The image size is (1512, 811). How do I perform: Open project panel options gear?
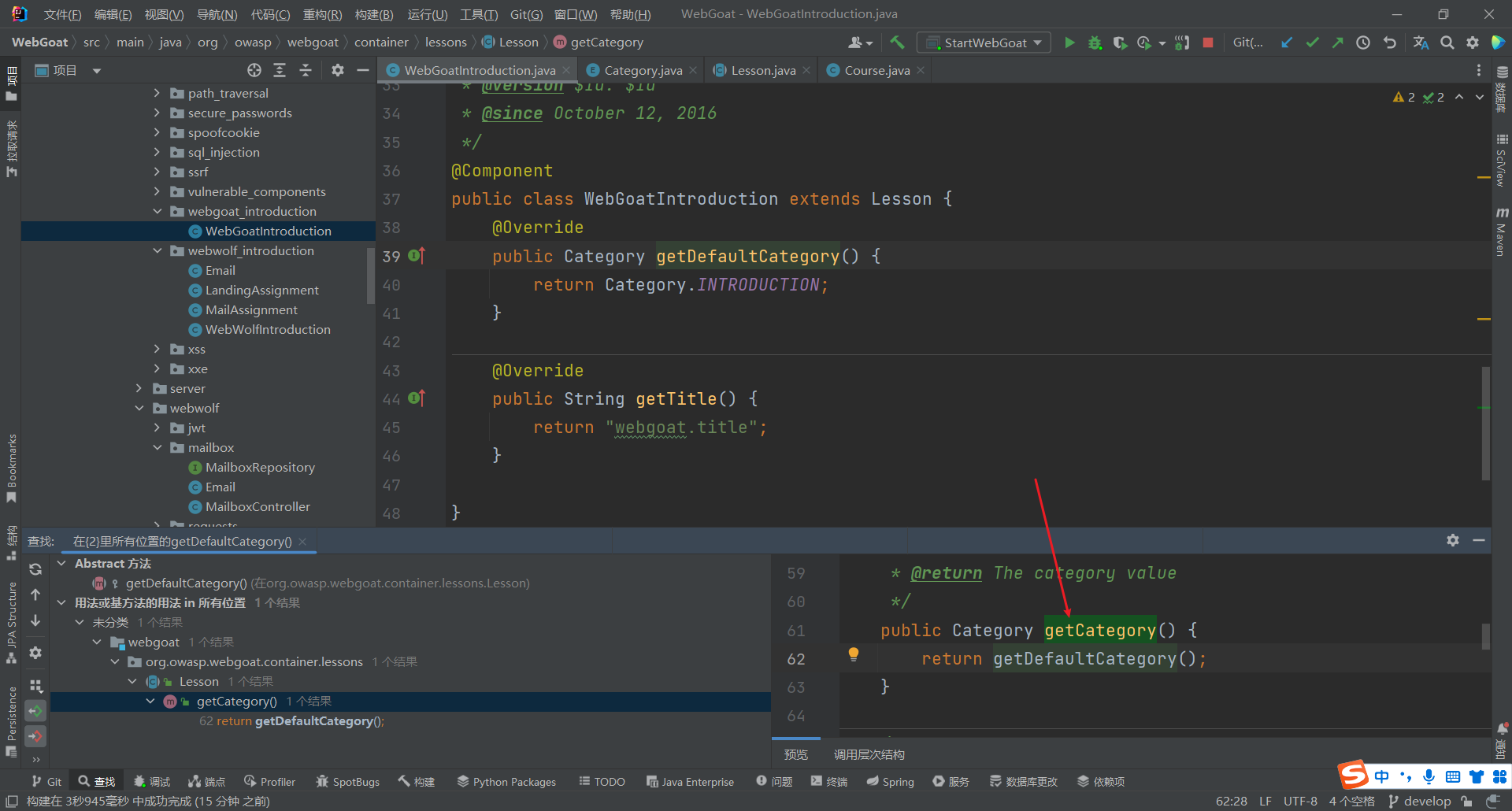click(x=338, y=70)
